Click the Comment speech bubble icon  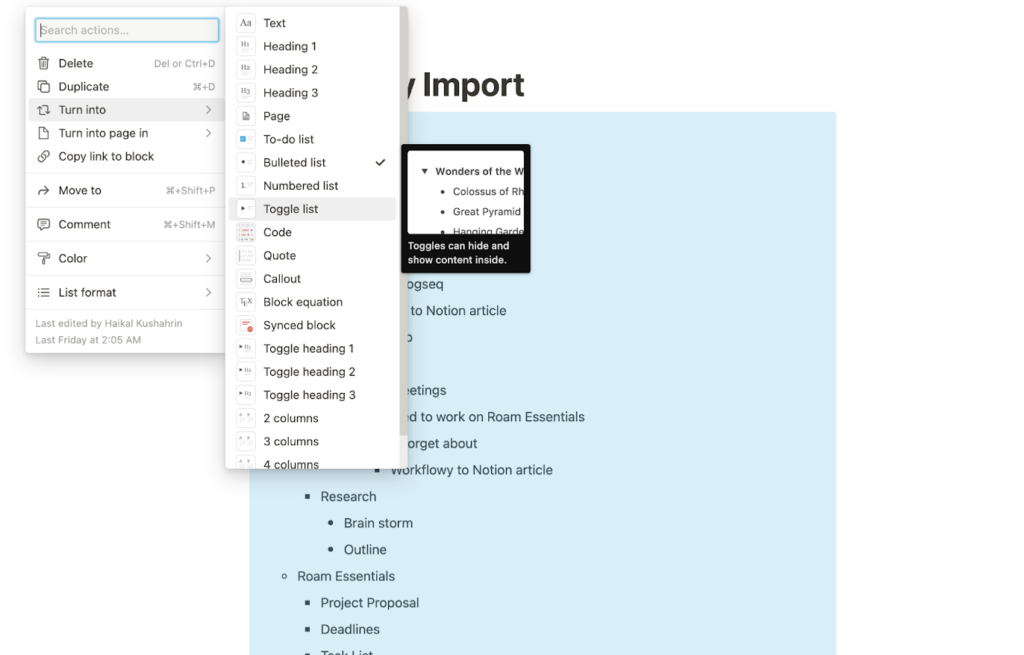[43, 225]
